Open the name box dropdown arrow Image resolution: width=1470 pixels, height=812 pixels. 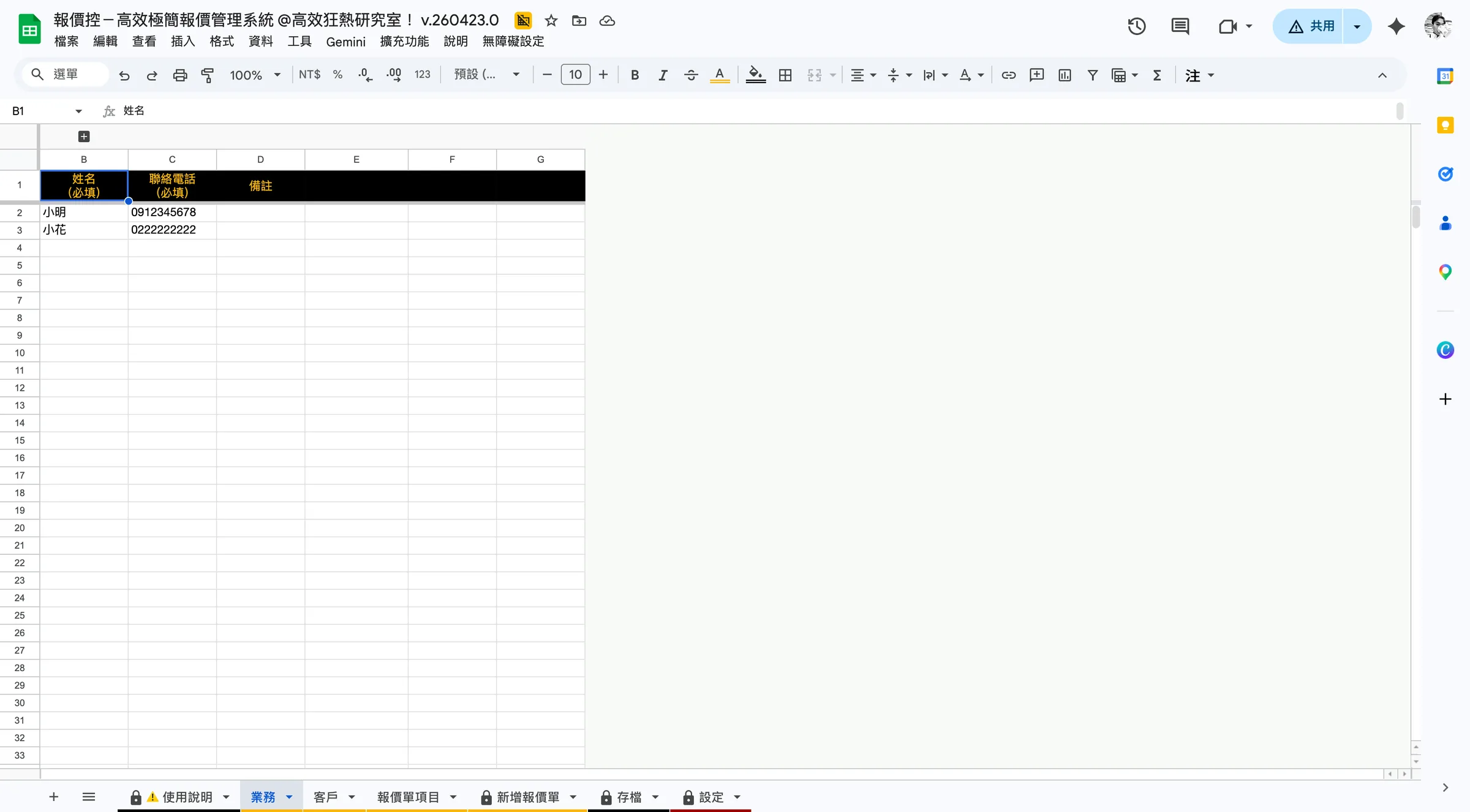78,111
